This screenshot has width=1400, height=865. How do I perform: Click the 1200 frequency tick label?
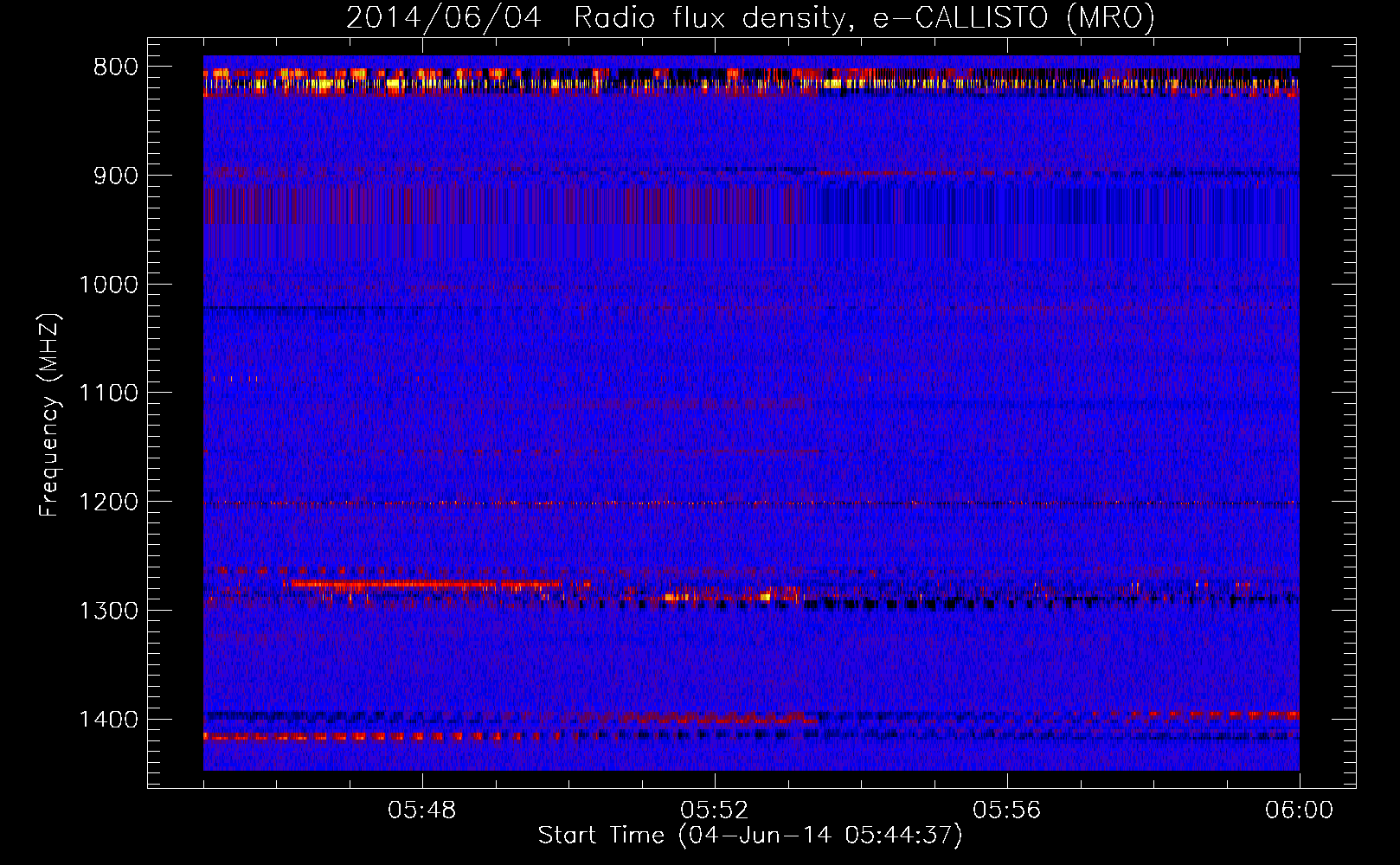[x=108, y=503]
